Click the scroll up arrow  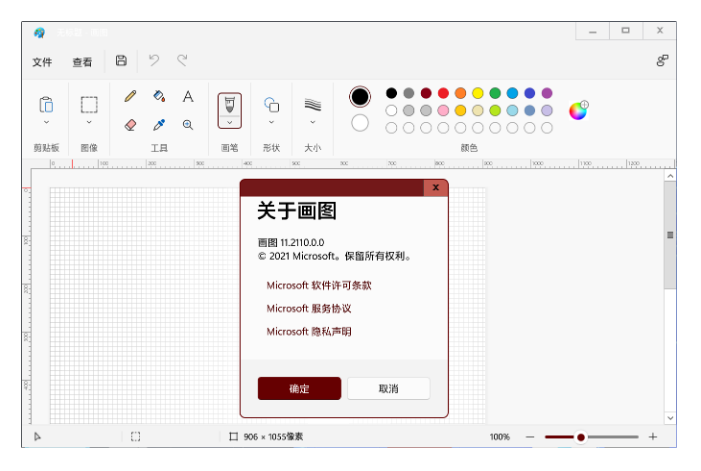tap(670, 176)
